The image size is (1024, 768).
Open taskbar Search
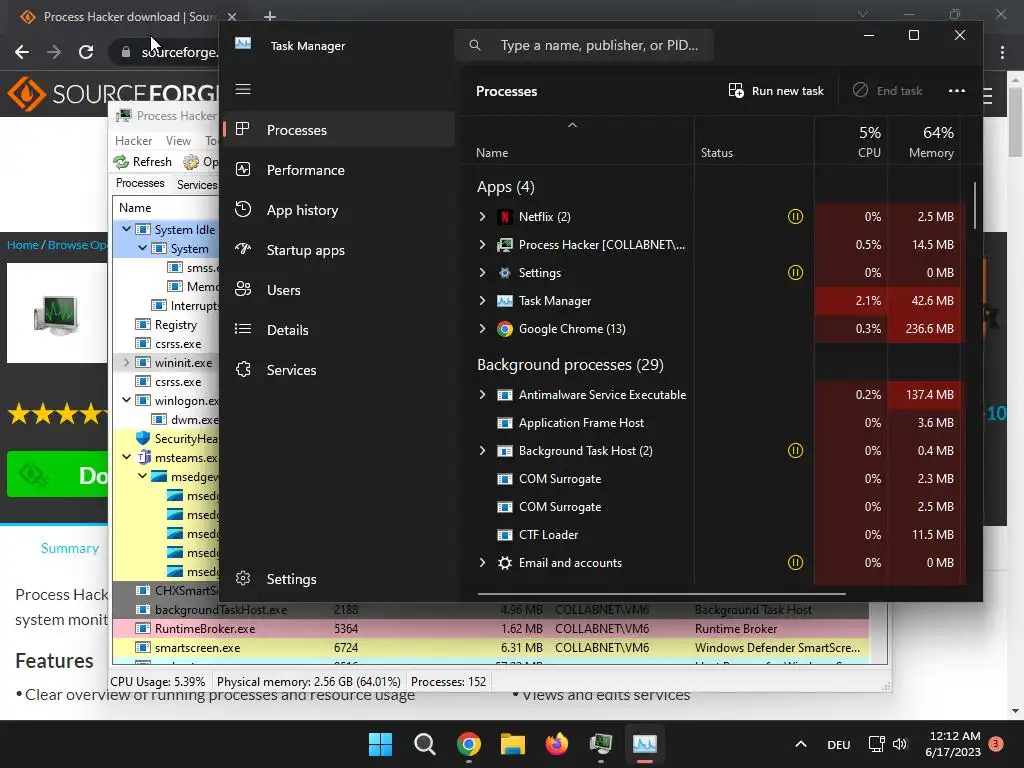424,744
